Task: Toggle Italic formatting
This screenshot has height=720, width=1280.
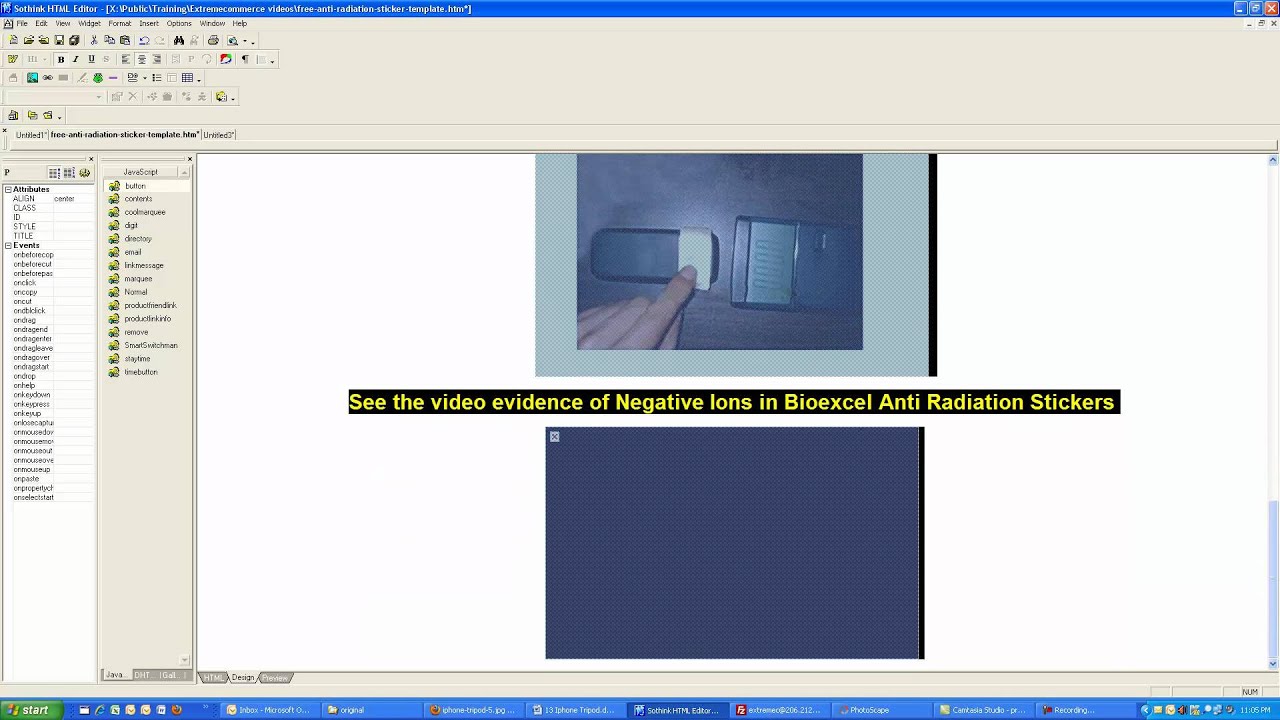Action: 75,59
